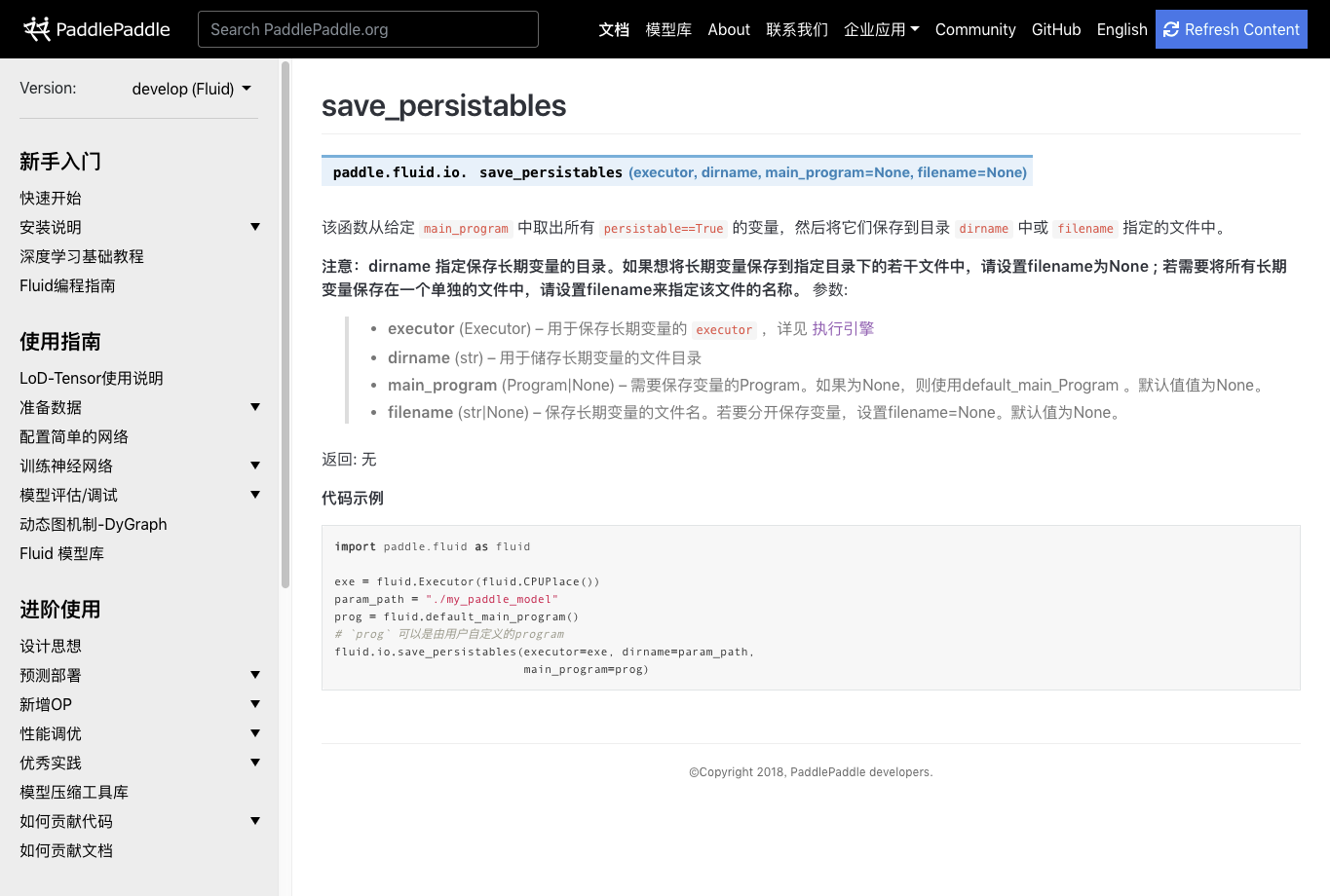Open LoD-Tensor使用说明 in the sidebar

92,378
